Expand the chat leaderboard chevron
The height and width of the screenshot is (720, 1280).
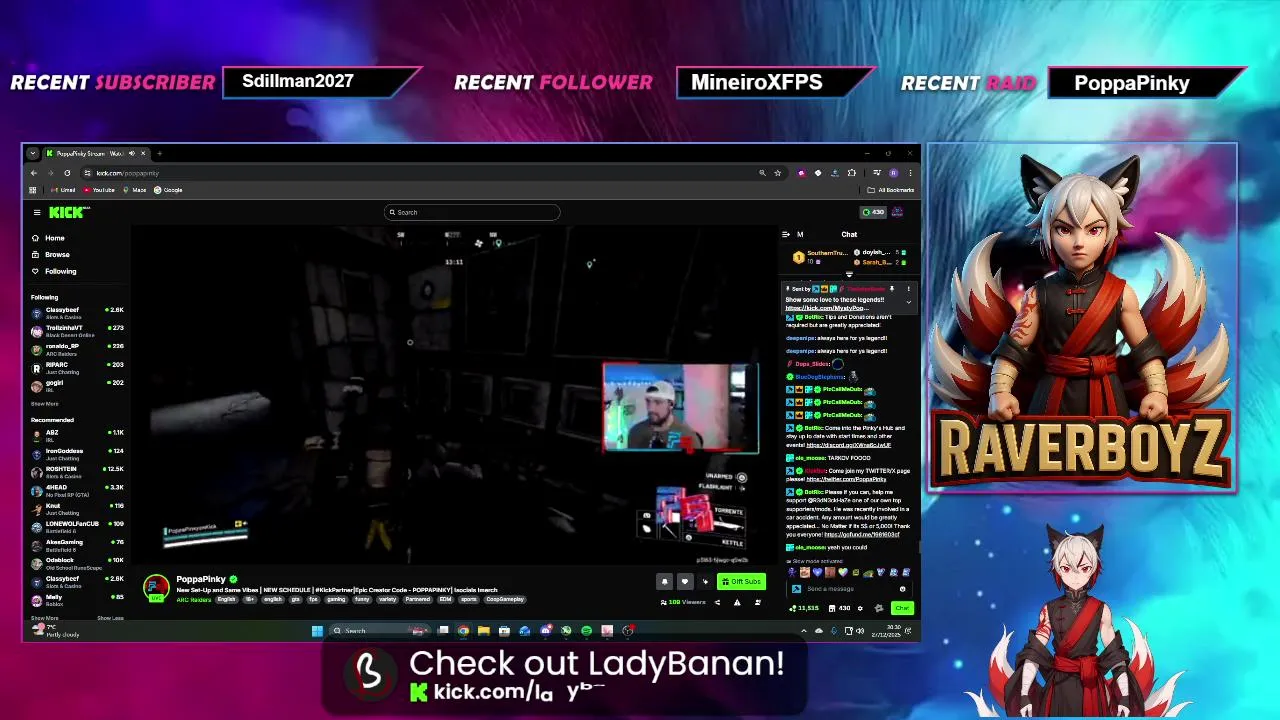849,274
